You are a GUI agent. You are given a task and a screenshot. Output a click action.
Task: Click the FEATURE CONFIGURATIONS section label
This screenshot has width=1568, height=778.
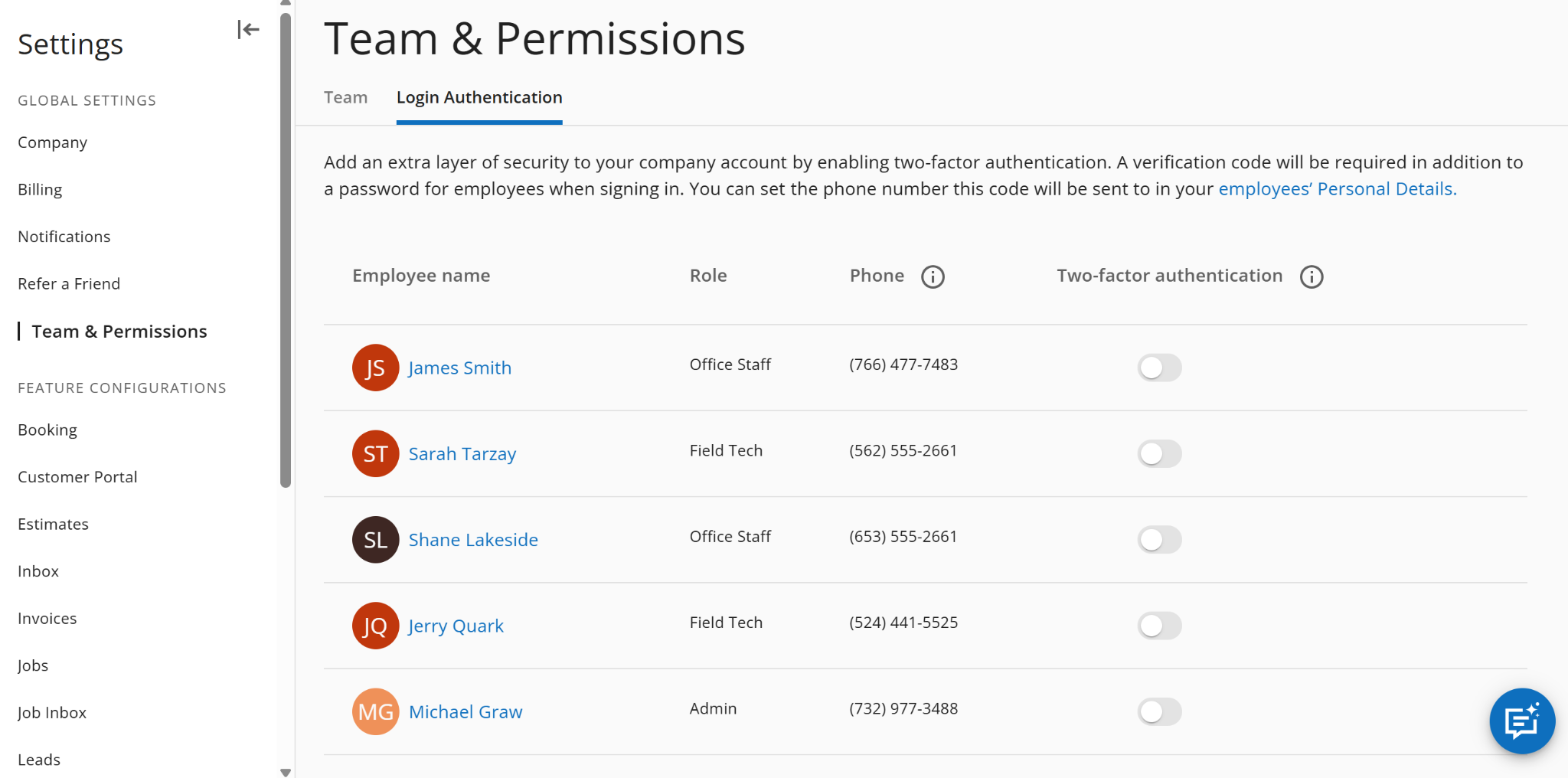coord(122,387)
